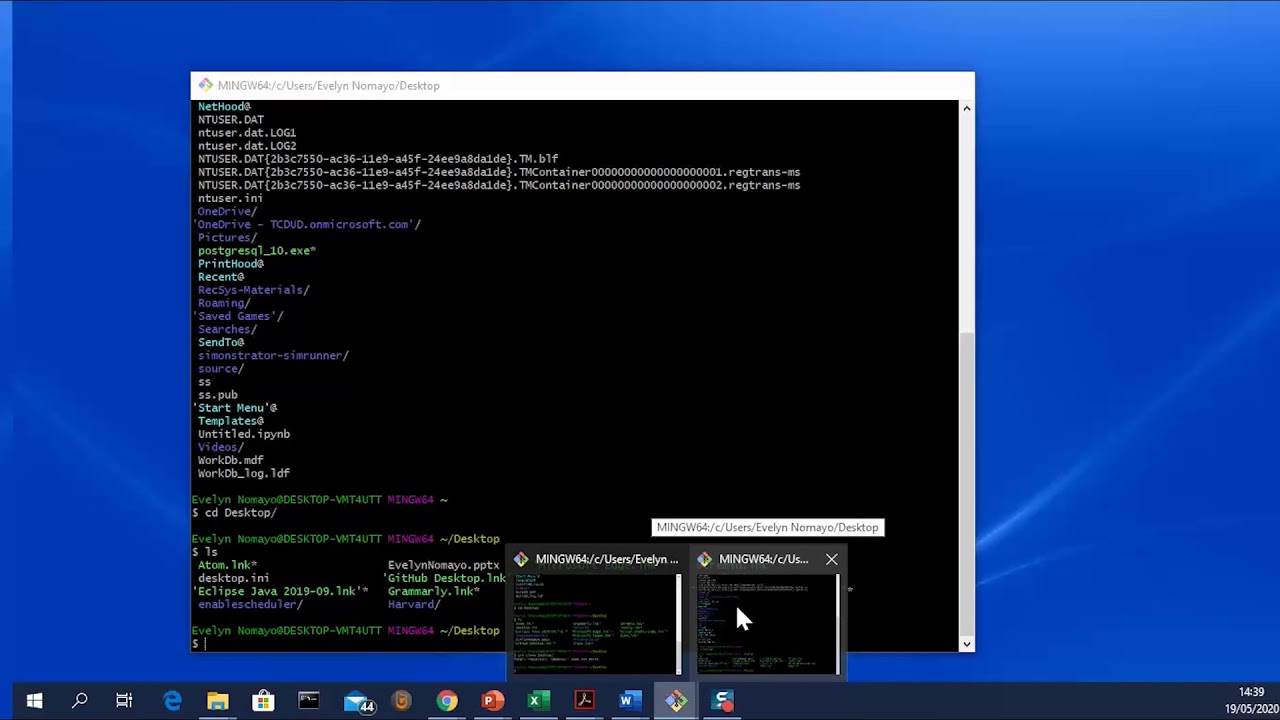This screenshot has height=720, width=1280.
Task: Click 'Atom.lnk*' file entry
Action: point(227,565)
